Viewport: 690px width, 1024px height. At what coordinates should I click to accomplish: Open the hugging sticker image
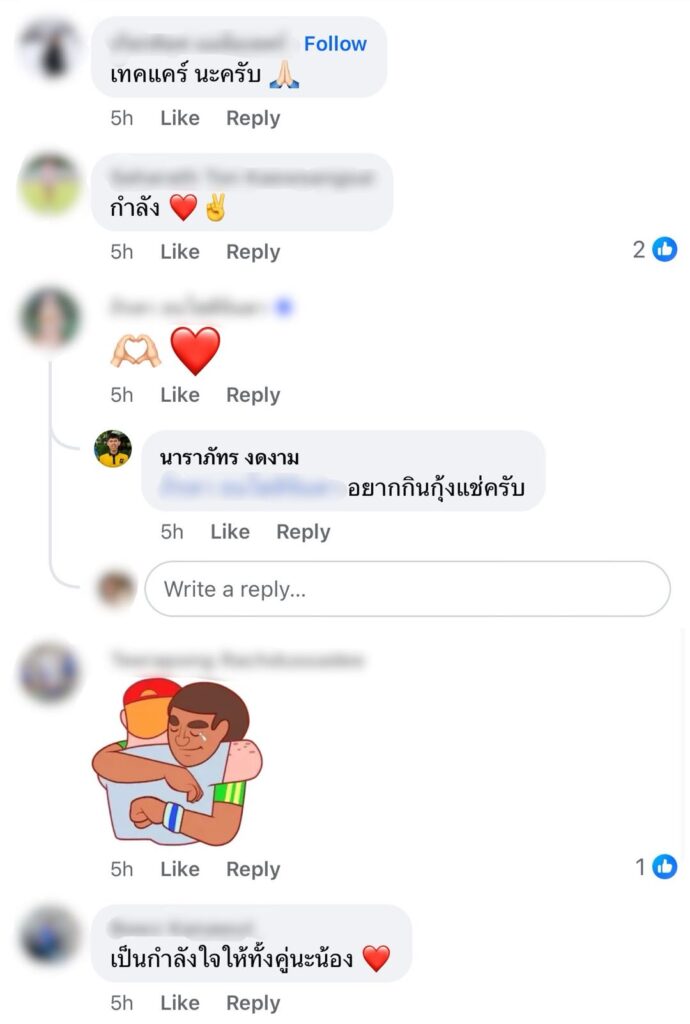click(177, 762)
